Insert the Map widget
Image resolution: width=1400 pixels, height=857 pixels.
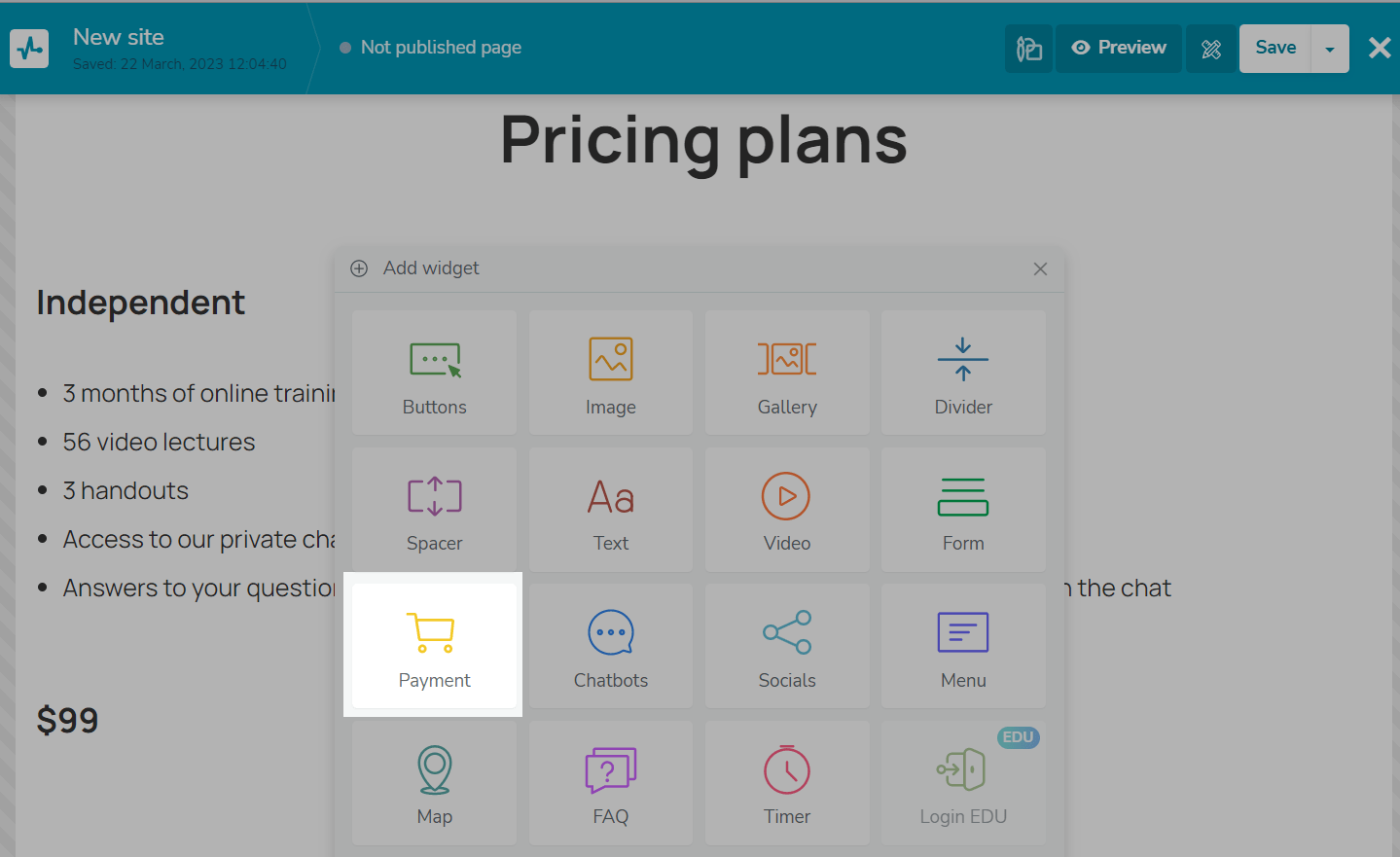434,783
